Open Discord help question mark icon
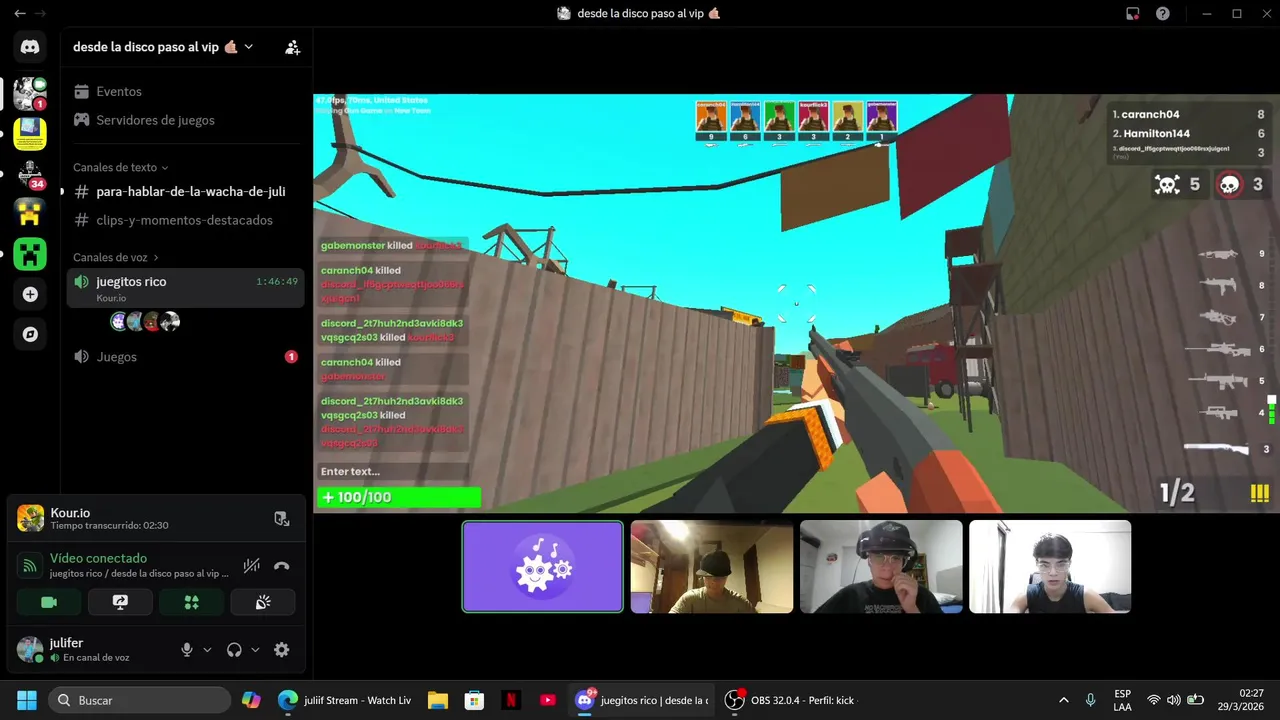The height and width of the screenshot is (720, 1280). (x=1163, y=13)
